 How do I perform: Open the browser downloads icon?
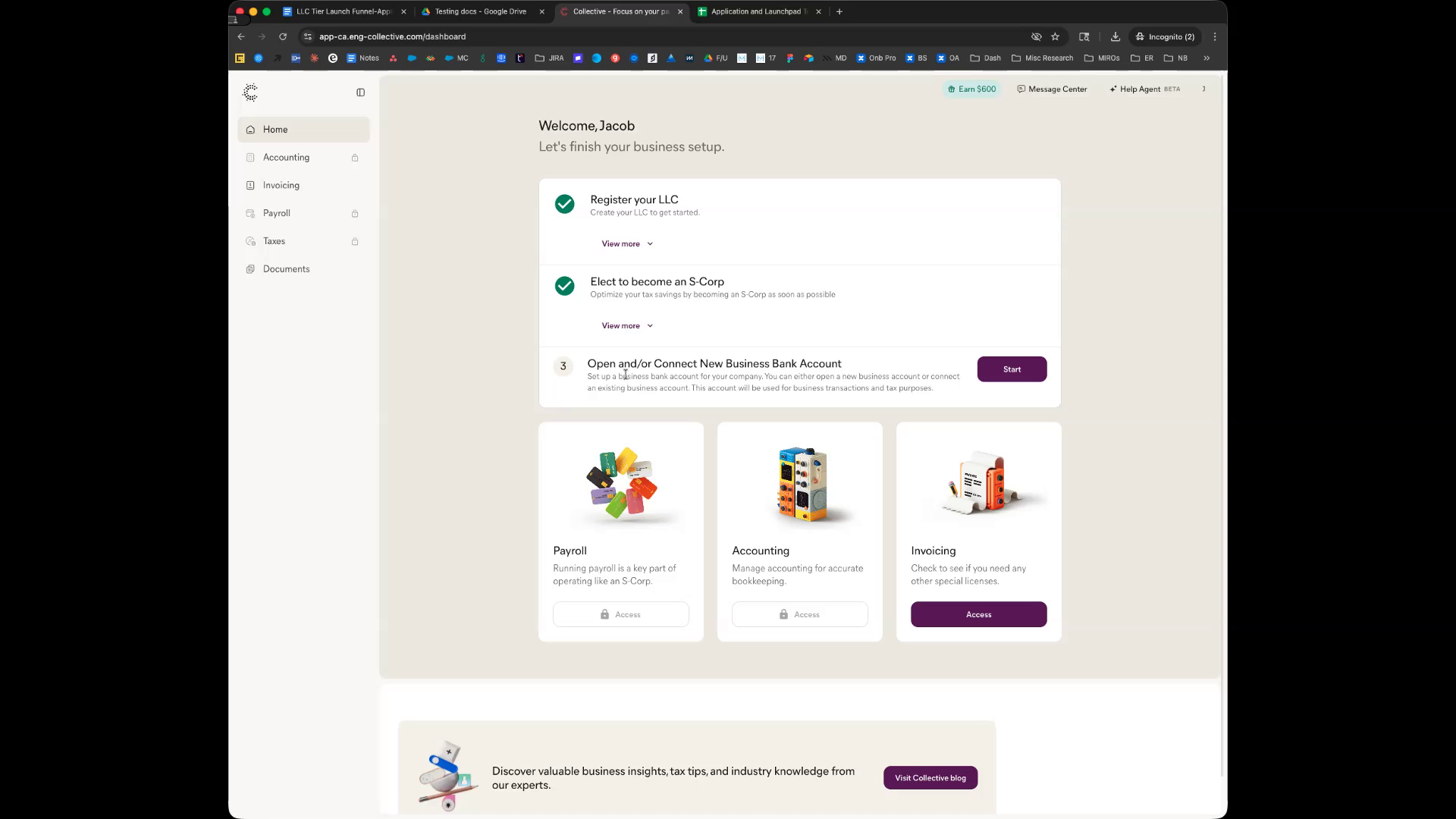click(x=1115, y=36)
